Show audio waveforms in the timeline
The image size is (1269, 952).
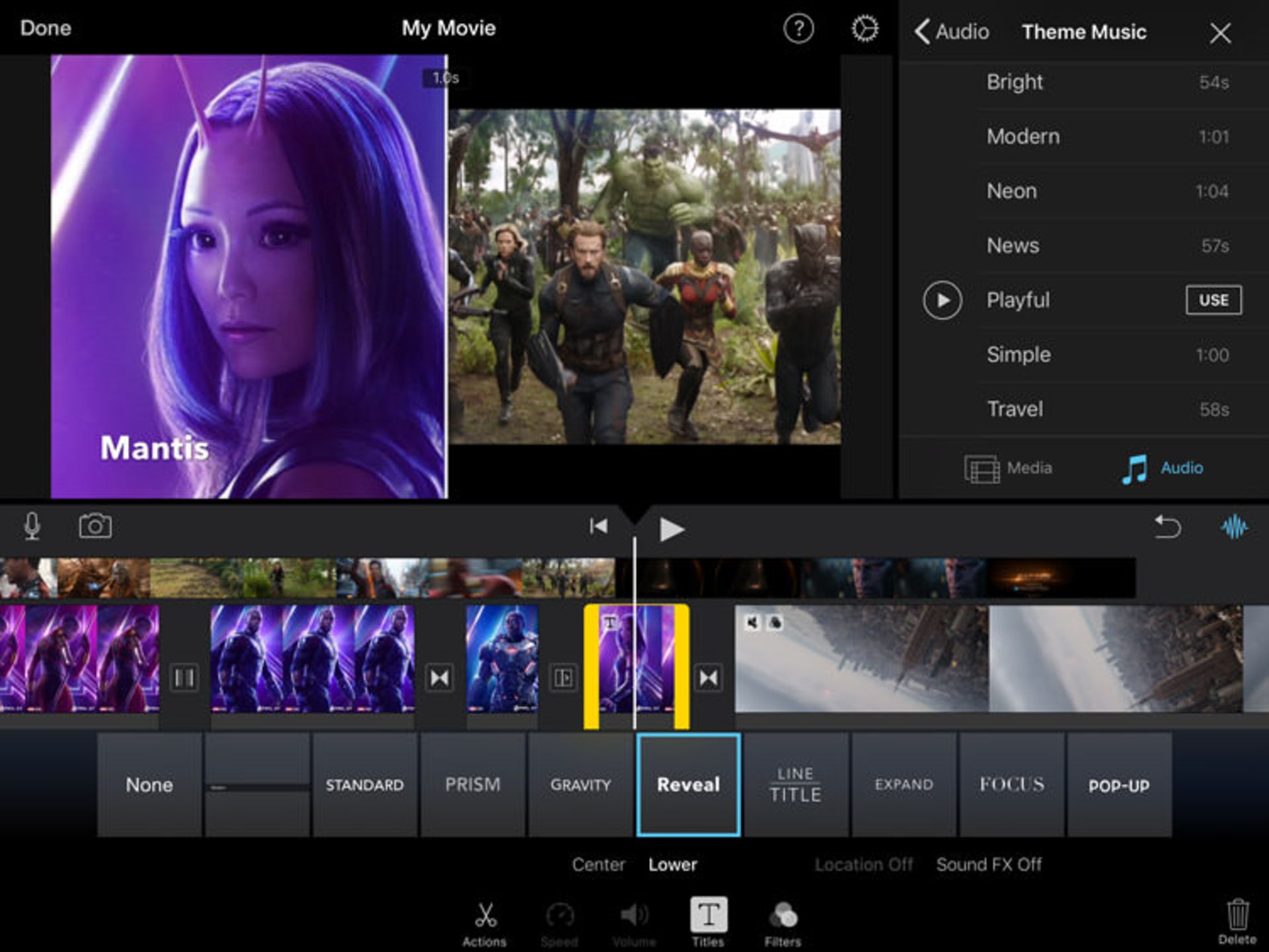(1233, 527)
